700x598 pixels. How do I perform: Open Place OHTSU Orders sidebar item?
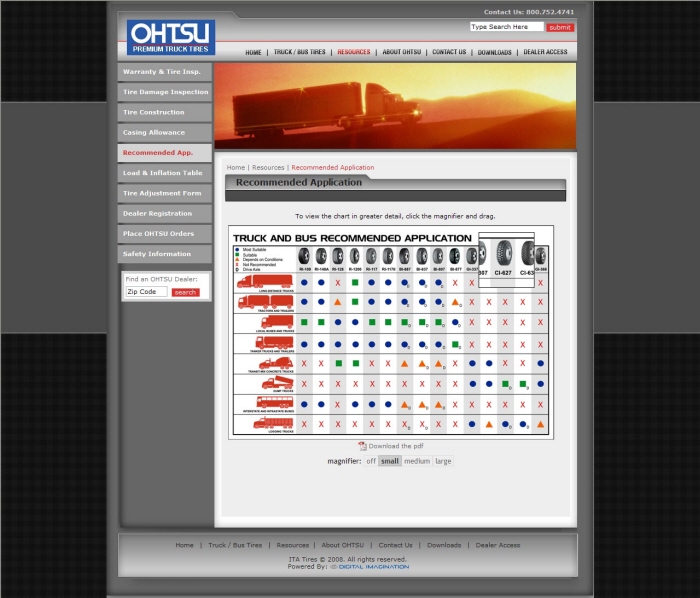165,234
